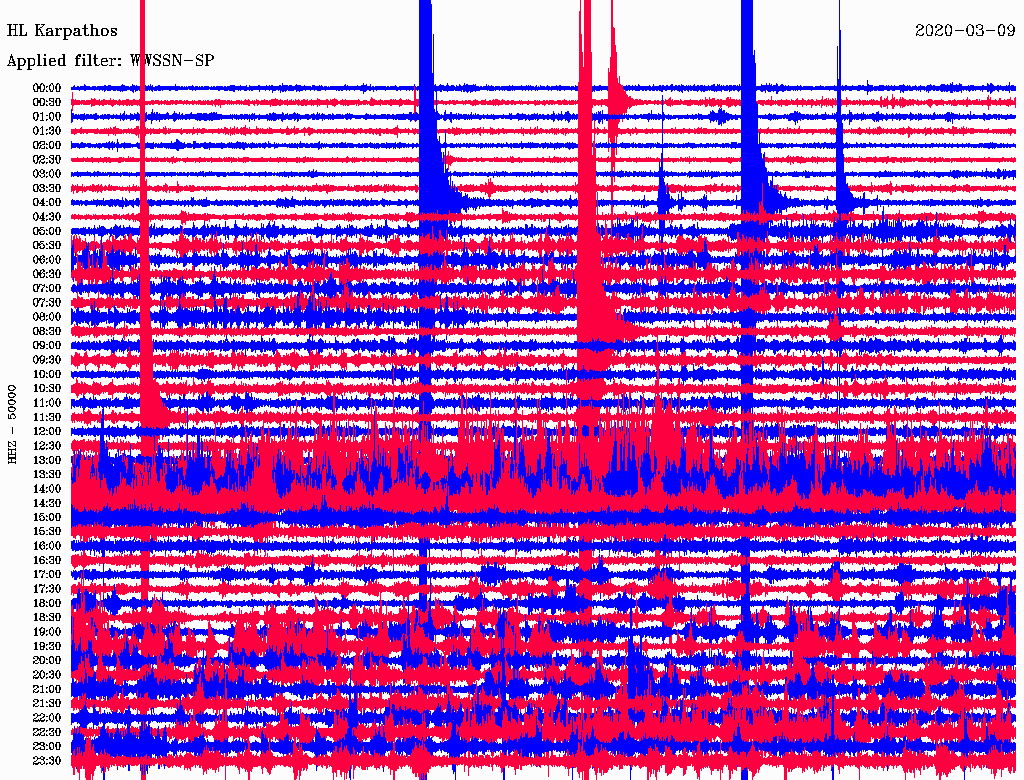
Task: Select the 16:30 time label
Action: pyautogui.click(x=47, y=560)
